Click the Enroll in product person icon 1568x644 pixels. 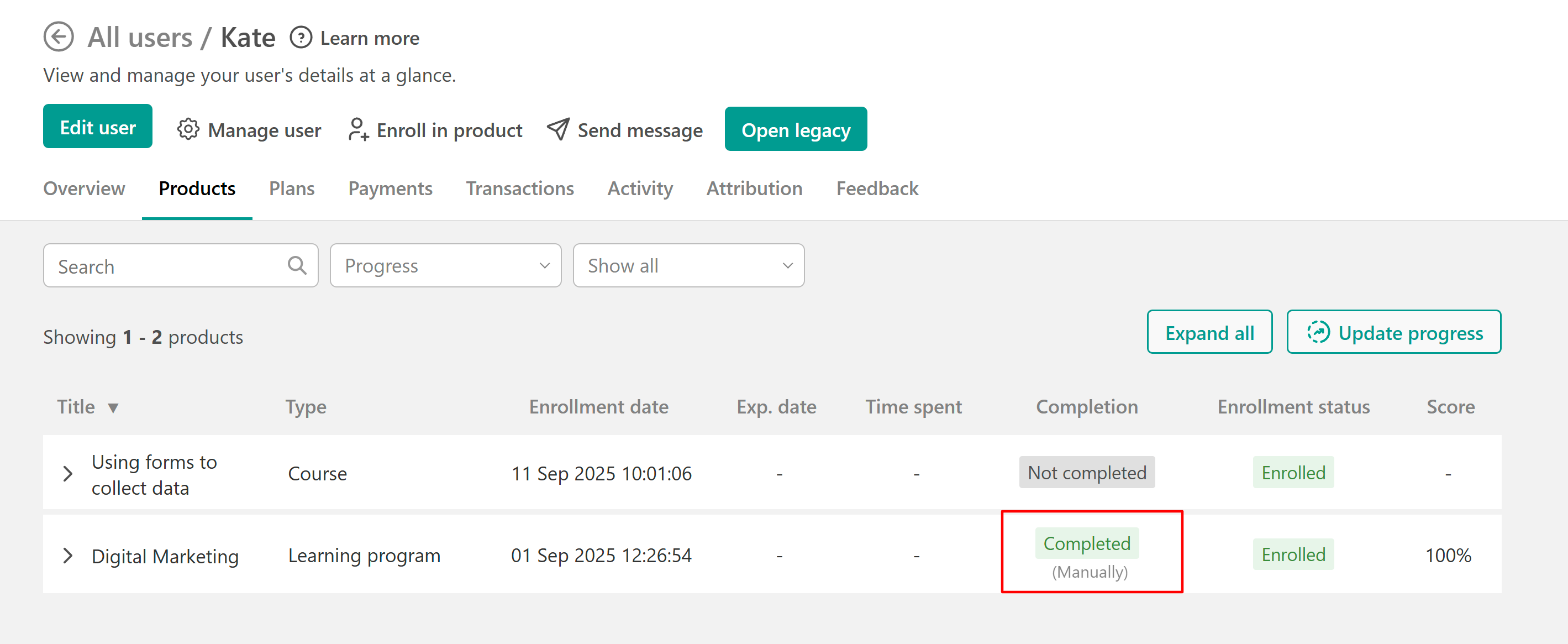pyautogui.click(x=358, y=130)
